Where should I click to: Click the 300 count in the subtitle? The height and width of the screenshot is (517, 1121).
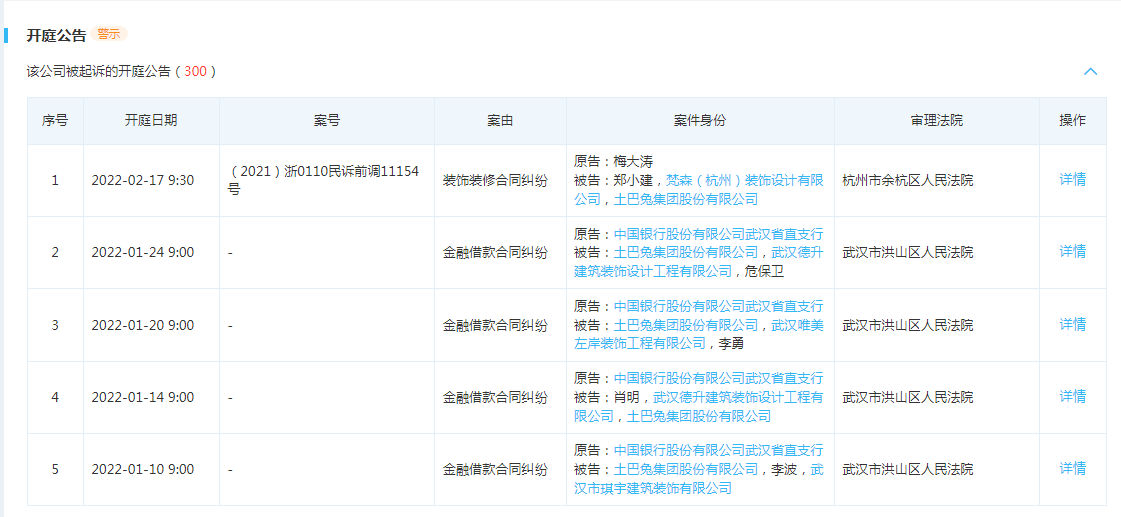click(x=195, y=72)
